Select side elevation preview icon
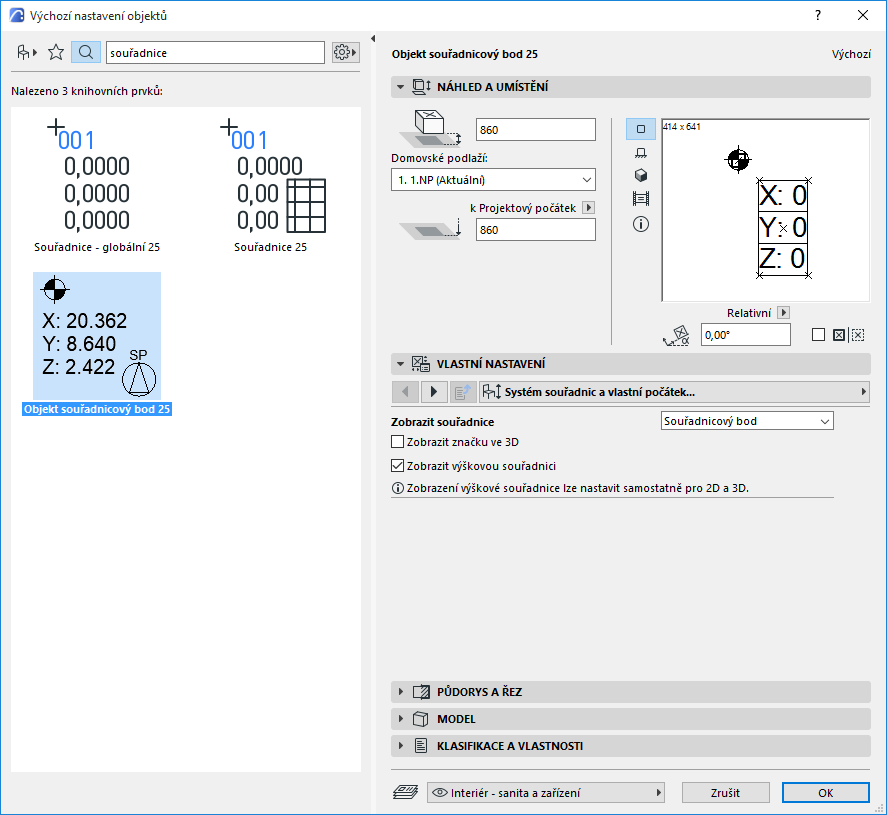The width and height of the screenshot is (887, 815). (x=640, y=153)
